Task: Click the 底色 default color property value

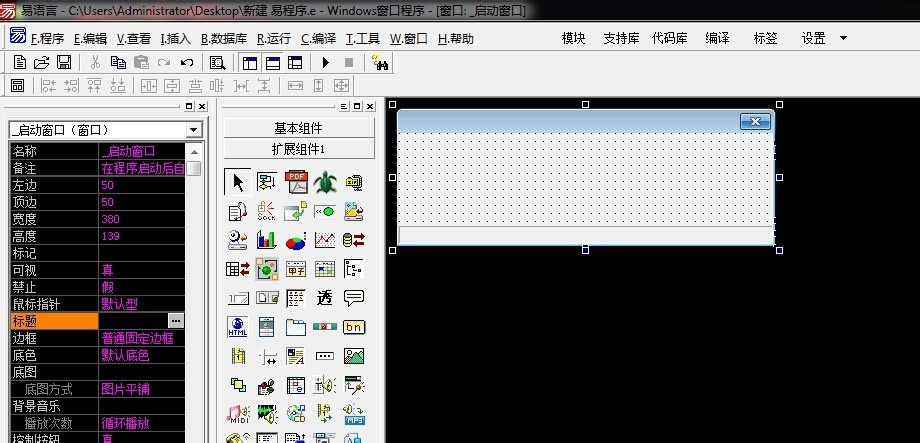Action: (142, 355)
